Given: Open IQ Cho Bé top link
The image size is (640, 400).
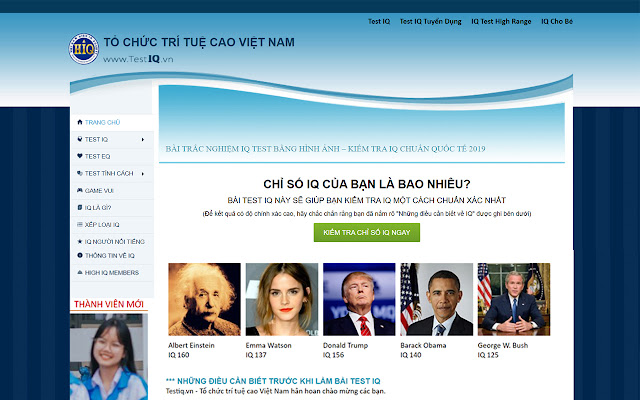Looking at the screenshot, I should pos(557,22).
